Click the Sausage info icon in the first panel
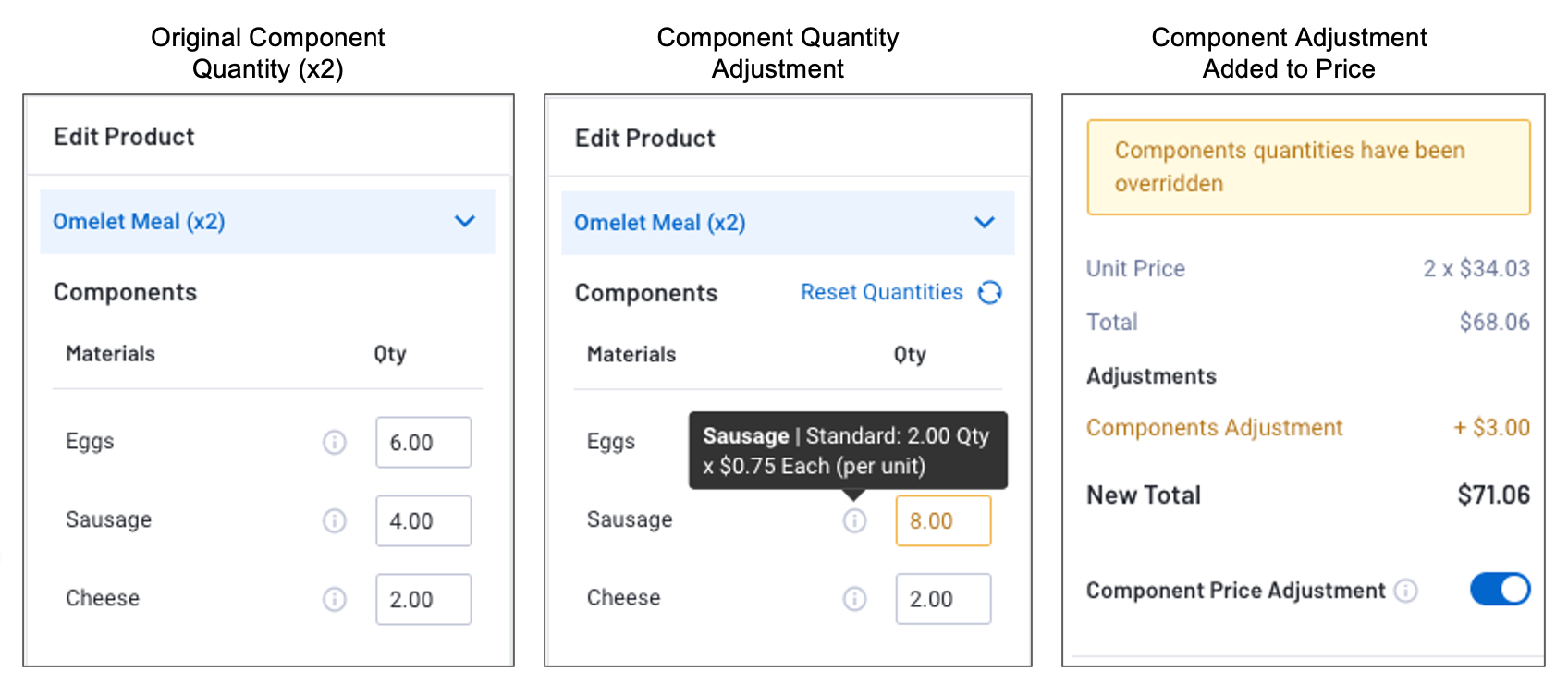This screenshot has height=684, width=1568. 334,520
